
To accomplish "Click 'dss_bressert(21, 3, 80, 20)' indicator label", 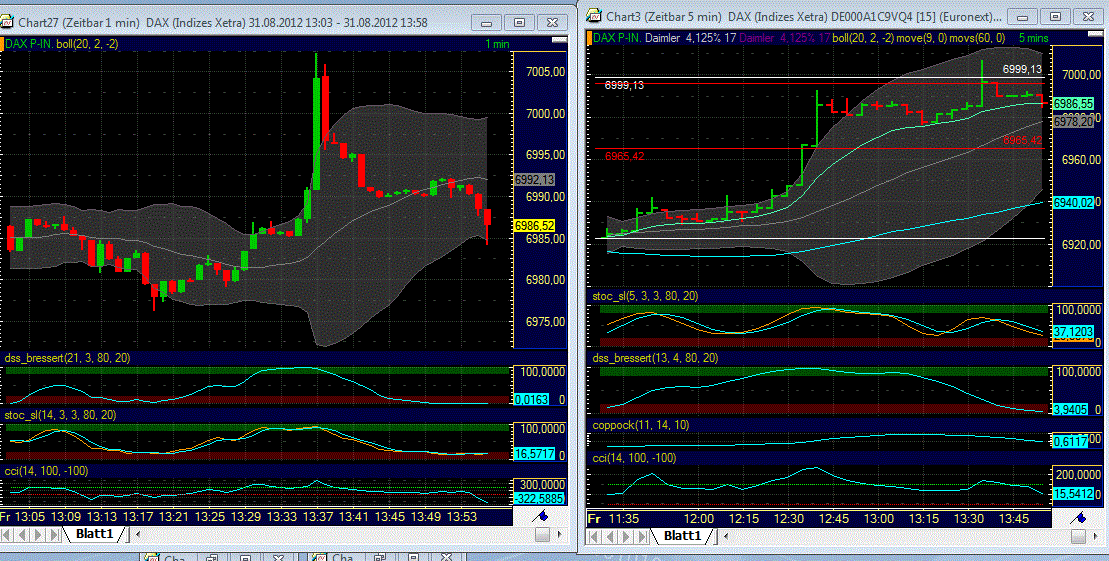I will [x=67, y=358].
